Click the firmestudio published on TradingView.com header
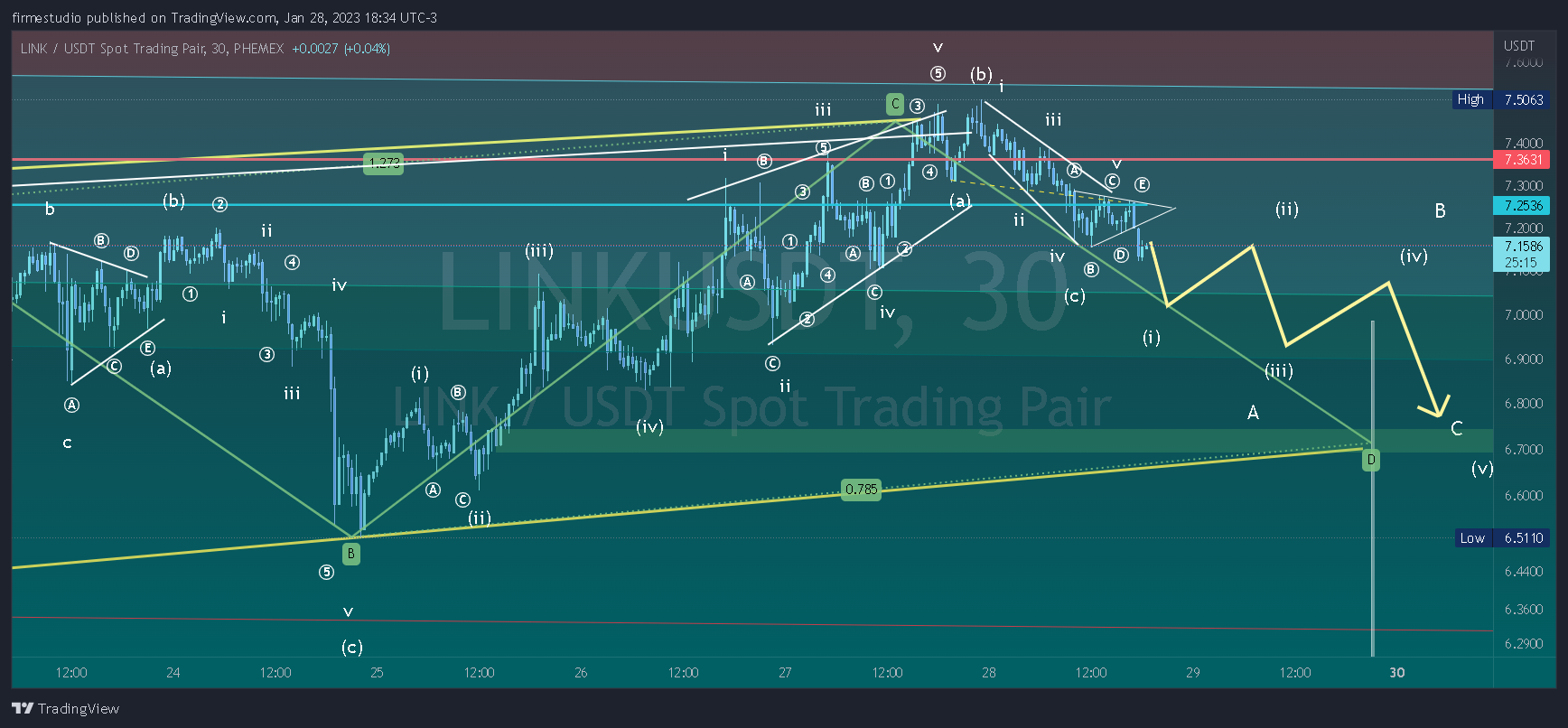The height and width of the screenshot is (728, 1568). click(x=224, y=18)
